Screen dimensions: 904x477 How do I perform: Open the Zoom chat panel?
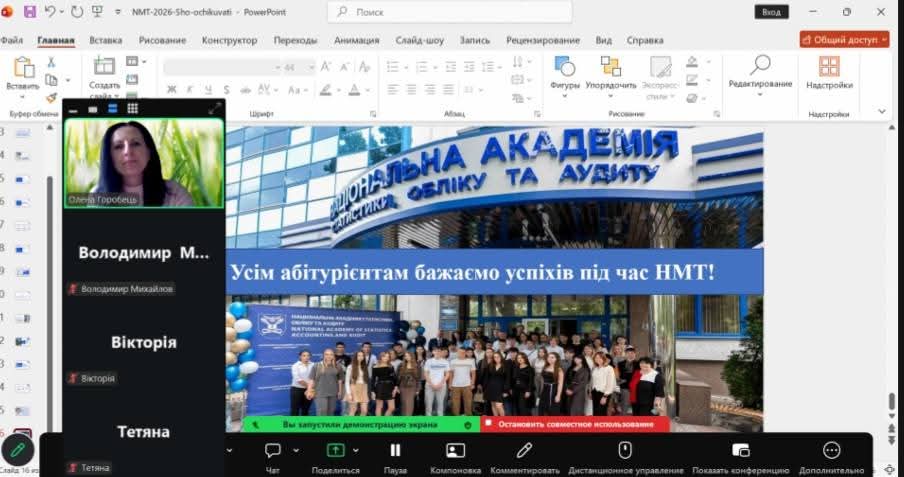point(272,450)
